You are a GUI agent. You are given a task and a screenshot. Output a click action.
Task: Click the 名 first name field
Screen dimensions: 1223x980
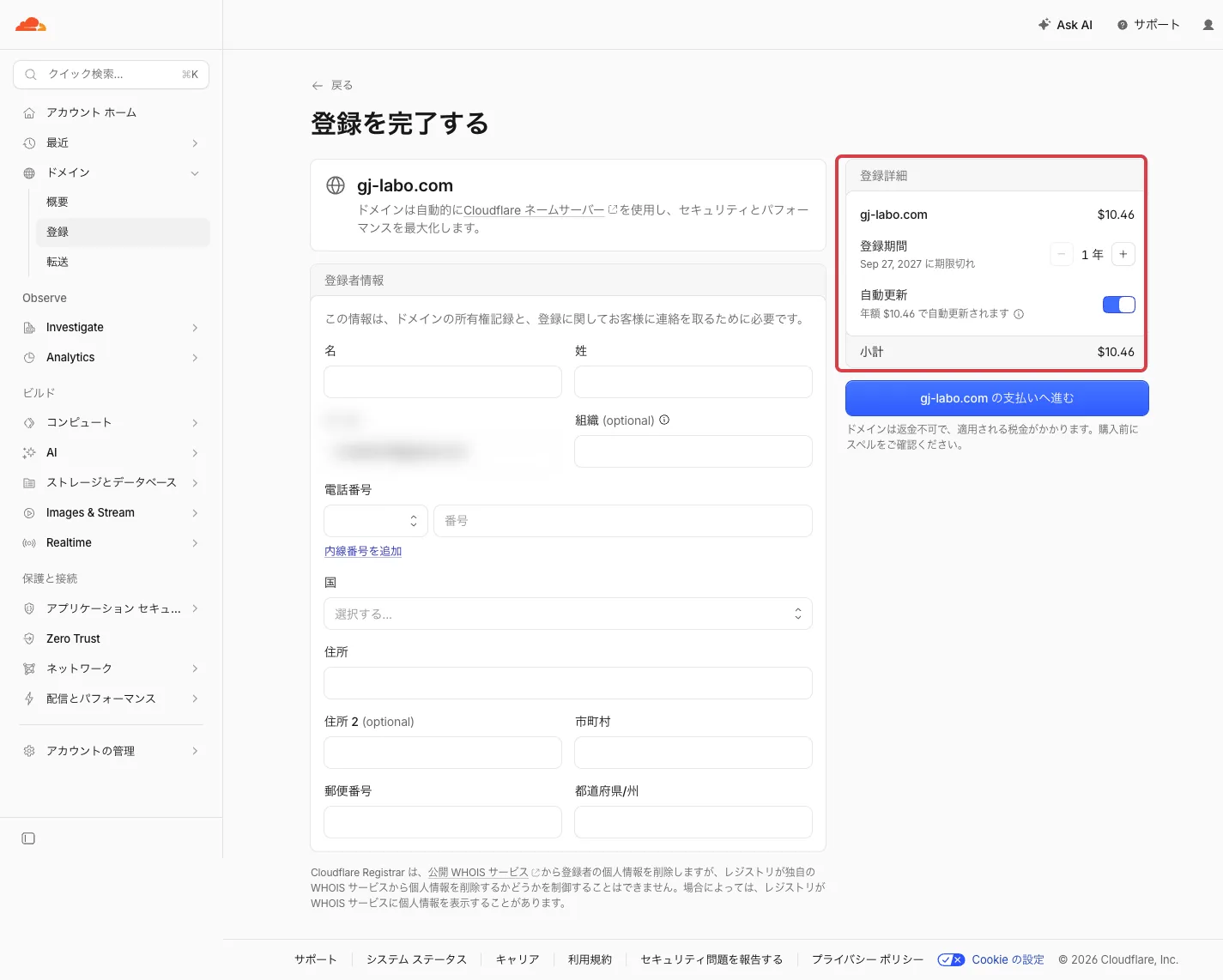[x=443, y=382]
